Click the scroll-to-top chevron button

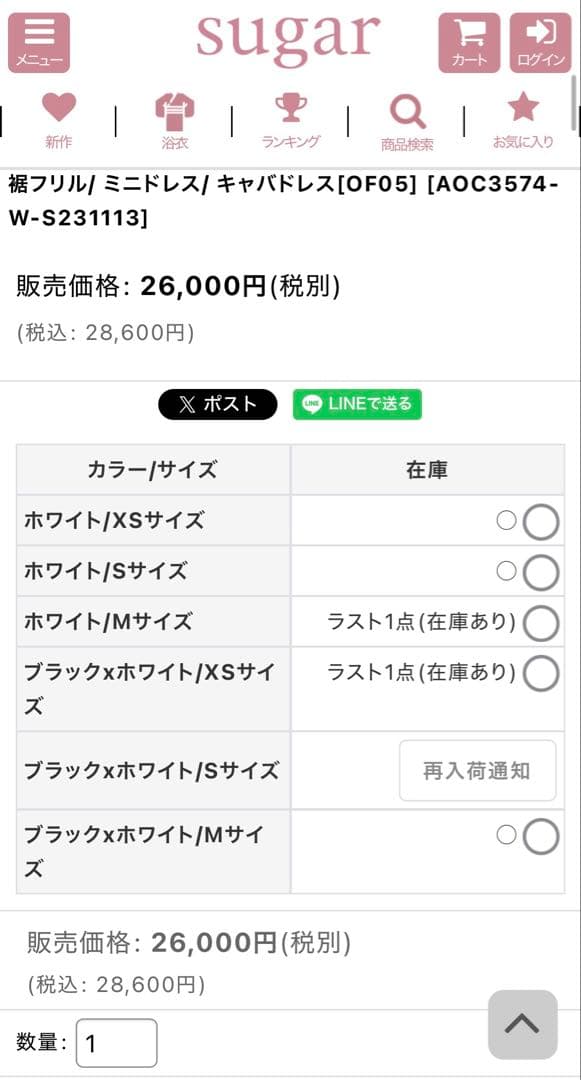[522, 1025]
